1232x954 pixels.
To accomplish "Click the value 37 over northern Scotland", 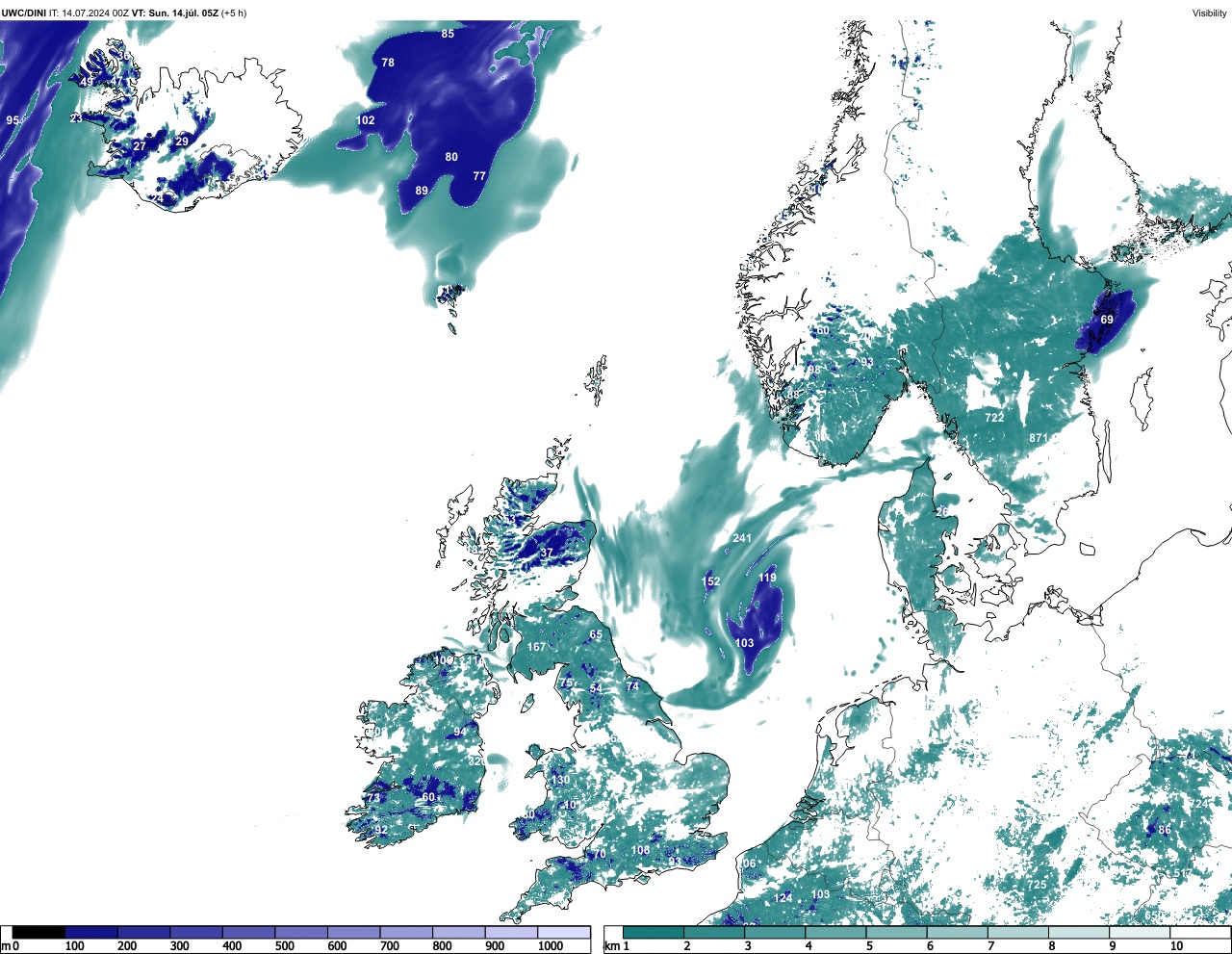I will (x=547, y=554).
